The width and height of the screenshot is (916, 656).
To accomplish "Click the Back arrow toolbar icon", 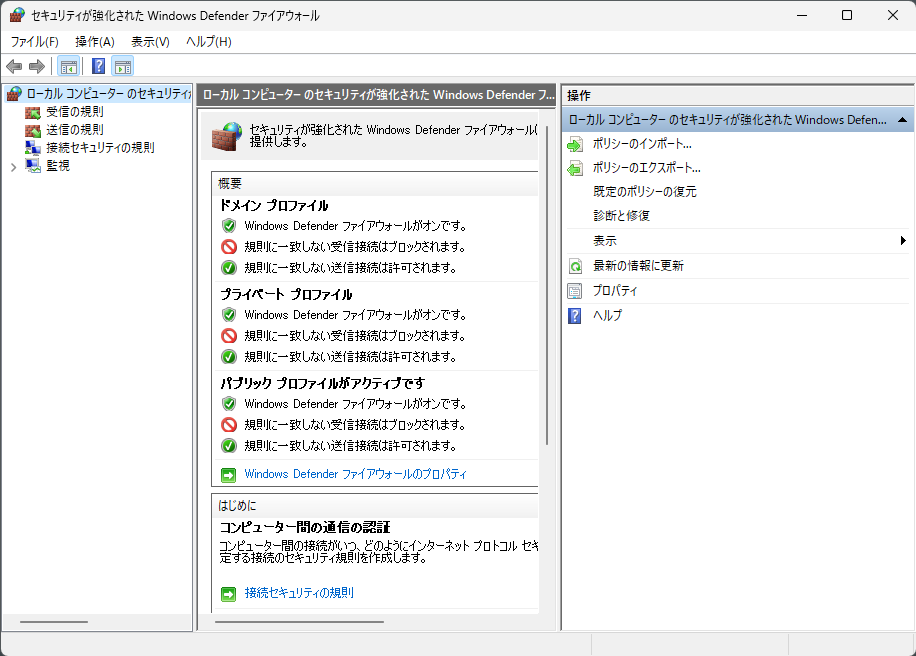I will coord(14,67).
